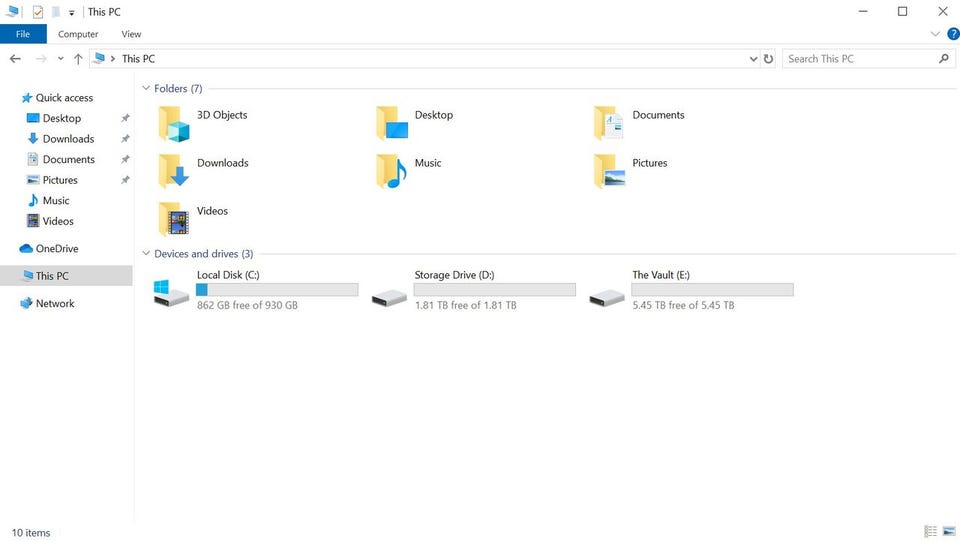Open the Computer ribbon tab

click(78, 34)
